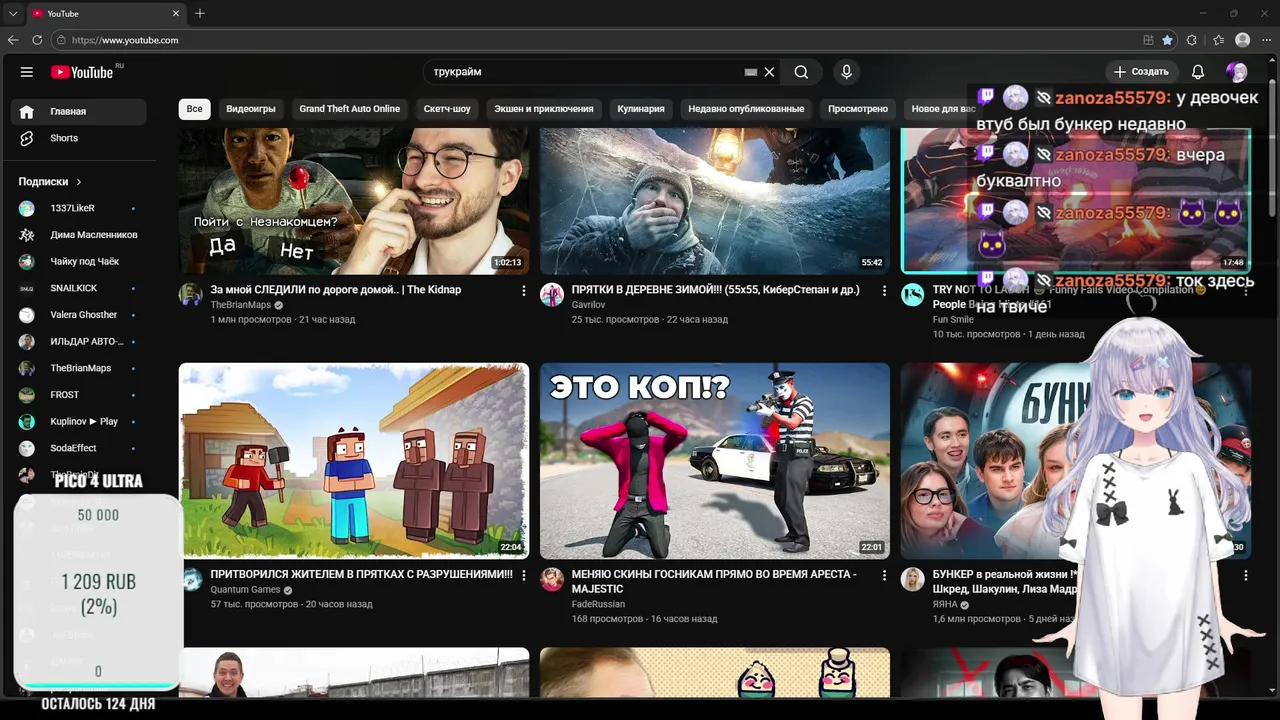The width and height of the screenshot is (1280, 720).
Task: Click inside the search field with трукрайм
Action: (585, 72)
